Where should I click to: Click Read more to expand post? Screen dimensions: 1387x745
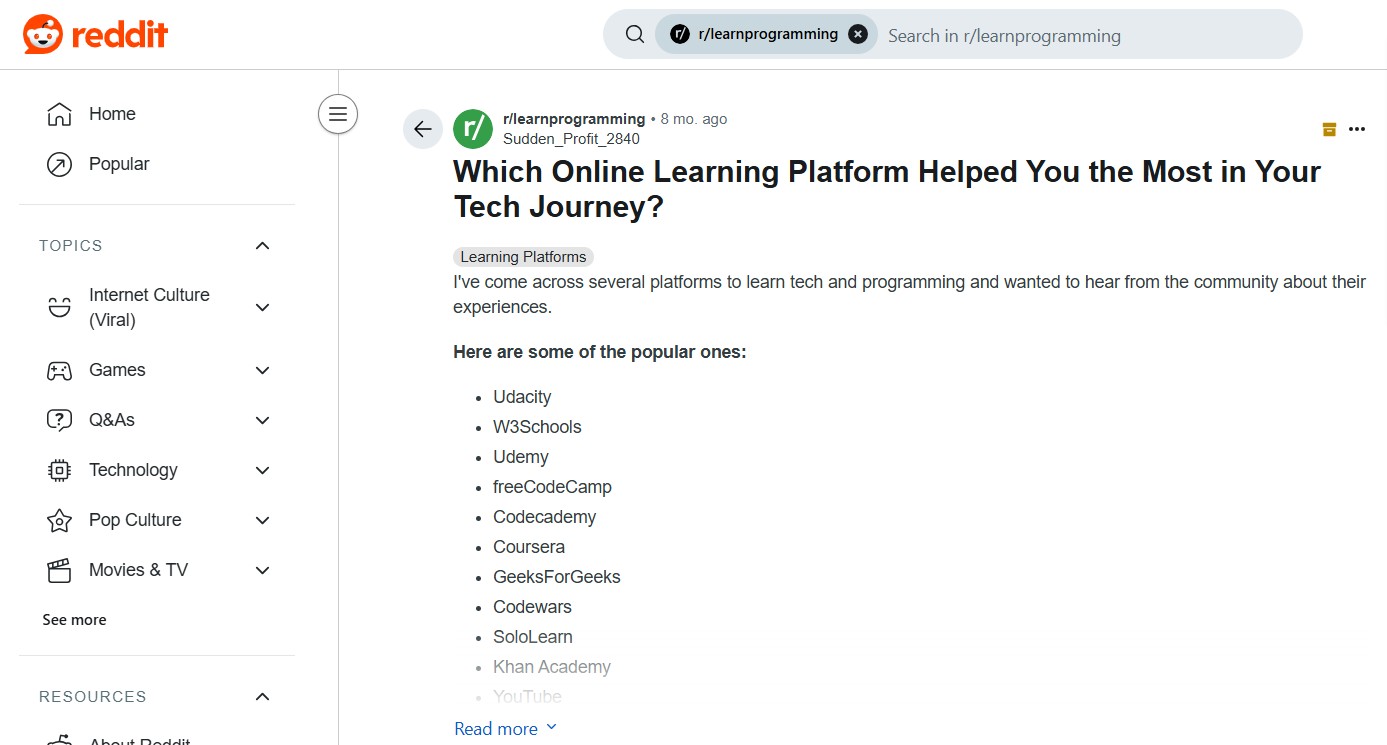(506, 729)
